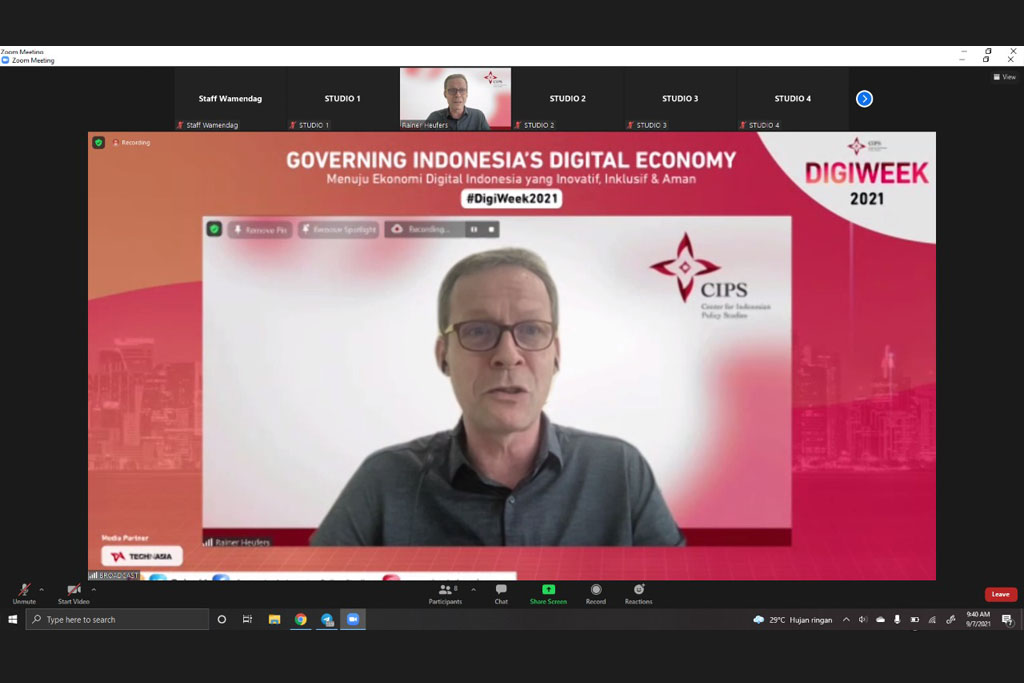Expand hidden system tray icons
The height and width of the screenshot is (683, 1024).
[846, 620]
